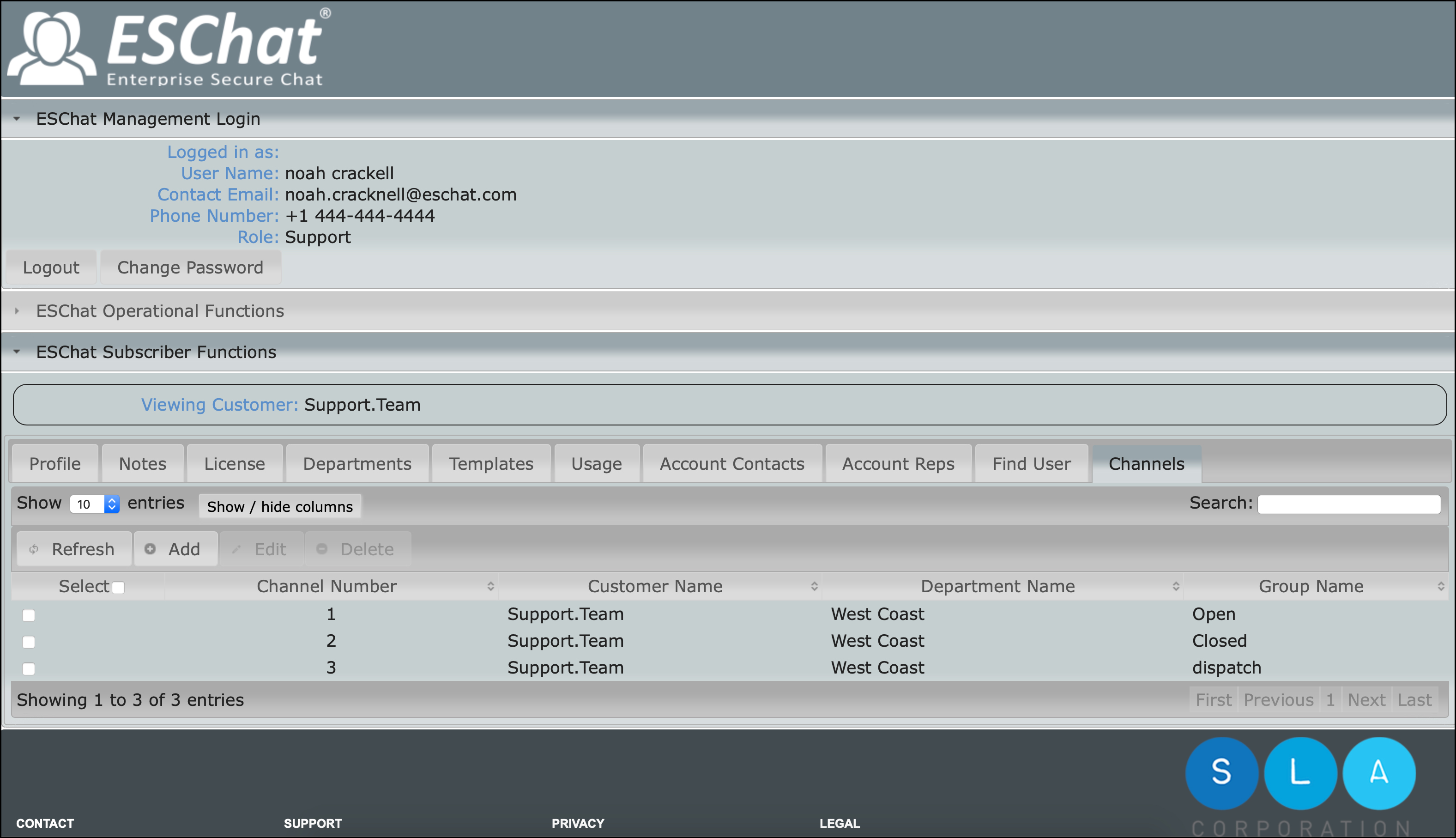This screenshot has height=838, width=1456.
Task: Sort the Group Name column
Action: click(1442, 586)
